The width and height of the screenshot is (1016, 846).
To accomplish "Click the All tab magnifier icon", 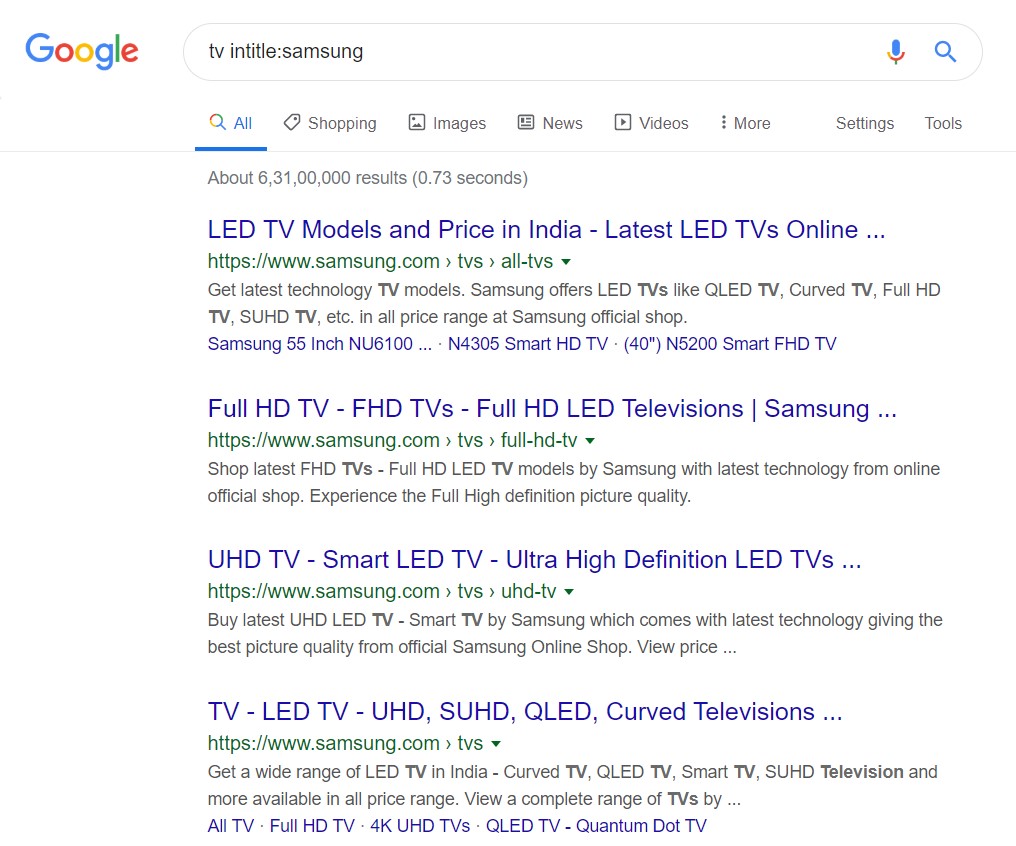I will pyautogui.click(x=218, y=122).
